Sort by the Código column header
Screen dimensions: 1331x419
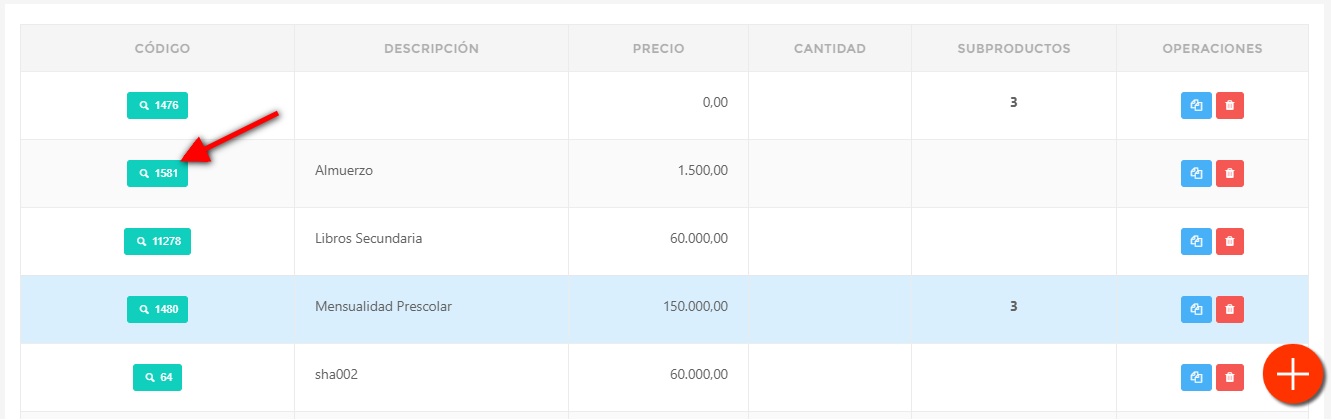click(162, 48)
